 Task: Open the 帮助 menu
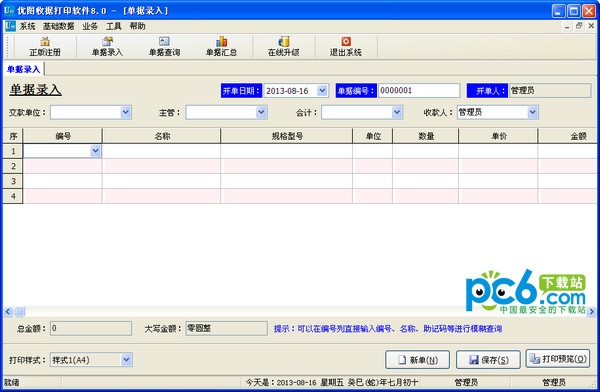click(137, 26)
